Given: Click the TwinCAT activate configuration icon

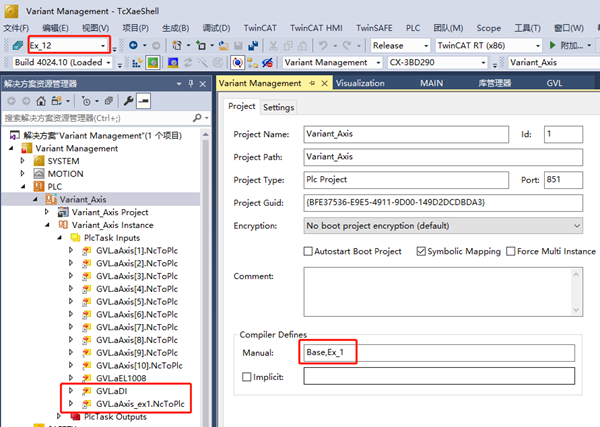Looking at the screenshot, I should point(137,62).
